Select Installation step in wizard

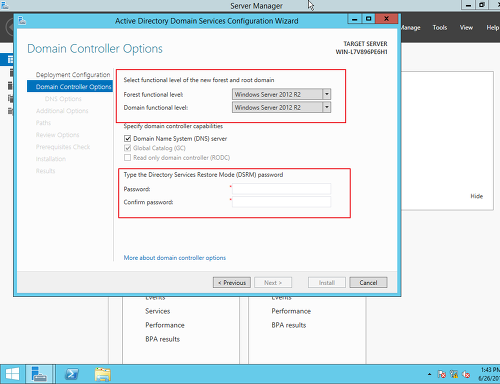(x=51, y=159)
